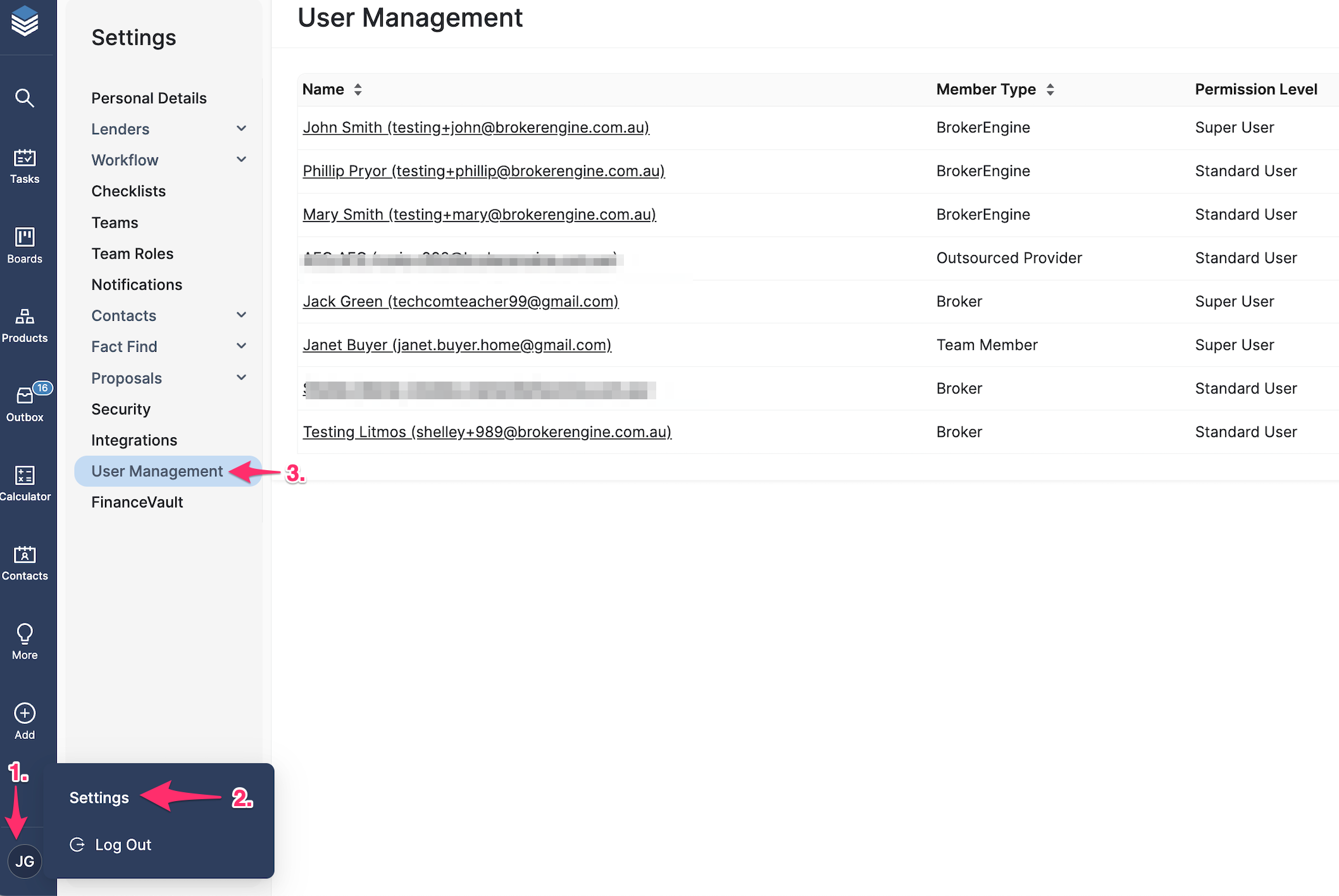1339x896 pixels.
Task: Open John Smith's user profile link
Action: point(475,127)
